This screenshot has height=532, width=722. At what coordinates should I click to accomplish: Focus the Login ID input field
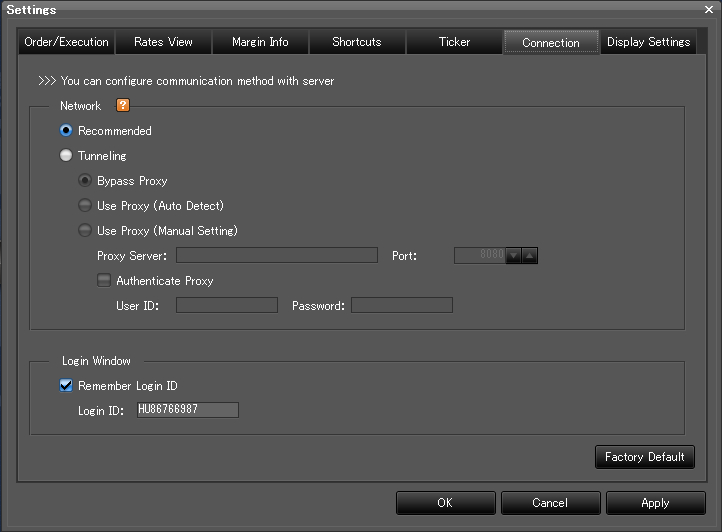point(188,410)
